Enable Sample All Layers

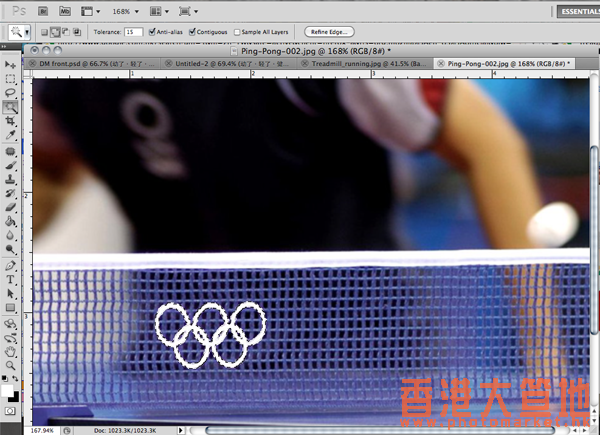[x=237, y=32]
